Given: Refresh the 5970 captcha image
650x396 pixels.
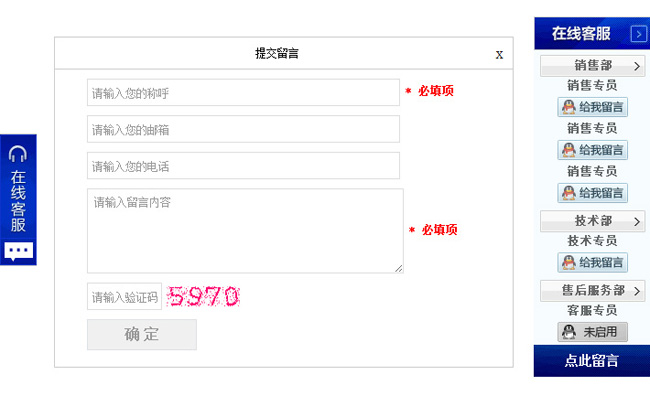Looking at the screenshot, I should 203,296.
